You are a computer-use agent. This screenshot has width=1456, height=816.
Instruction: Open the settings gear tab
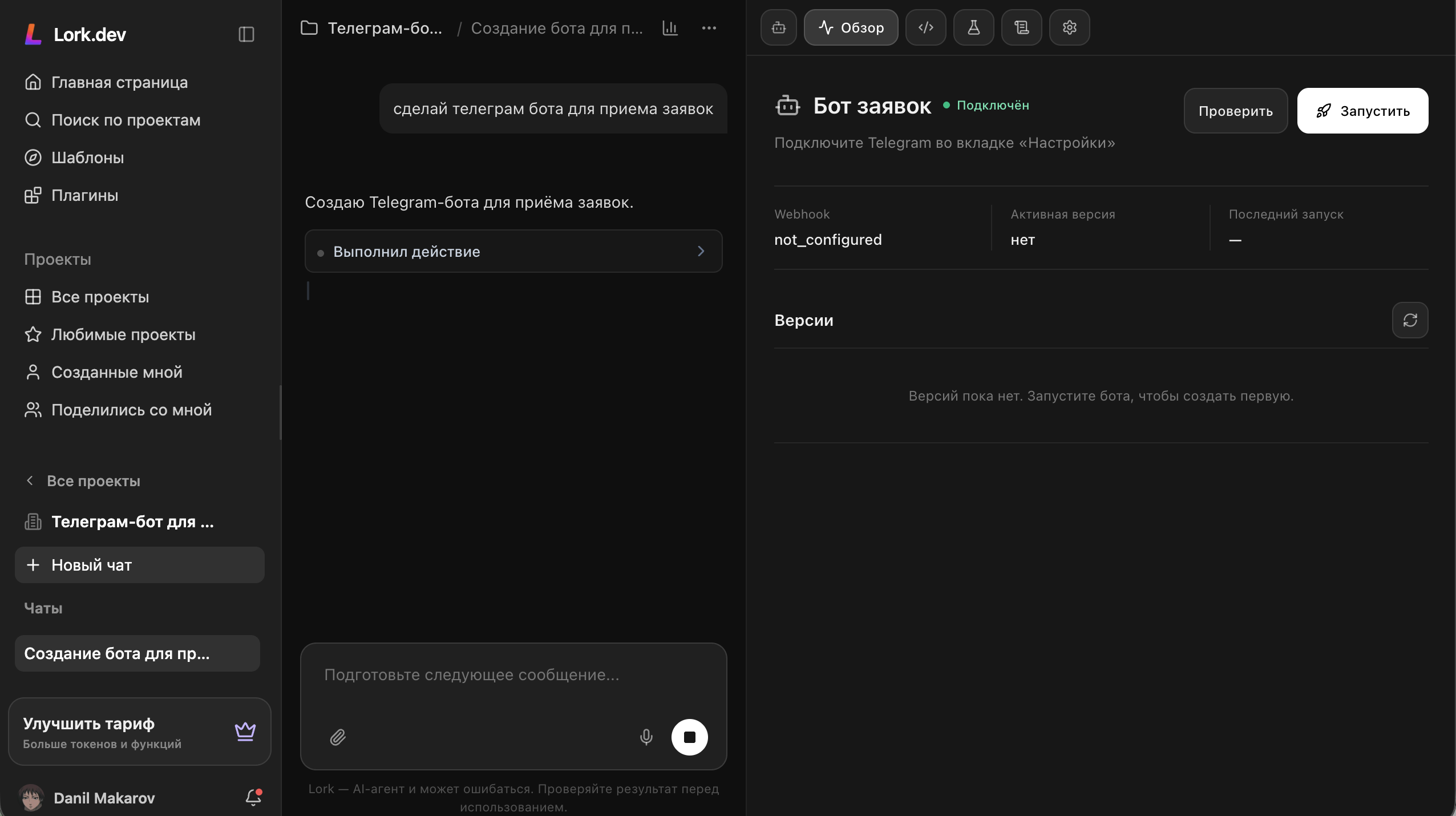1070,27
